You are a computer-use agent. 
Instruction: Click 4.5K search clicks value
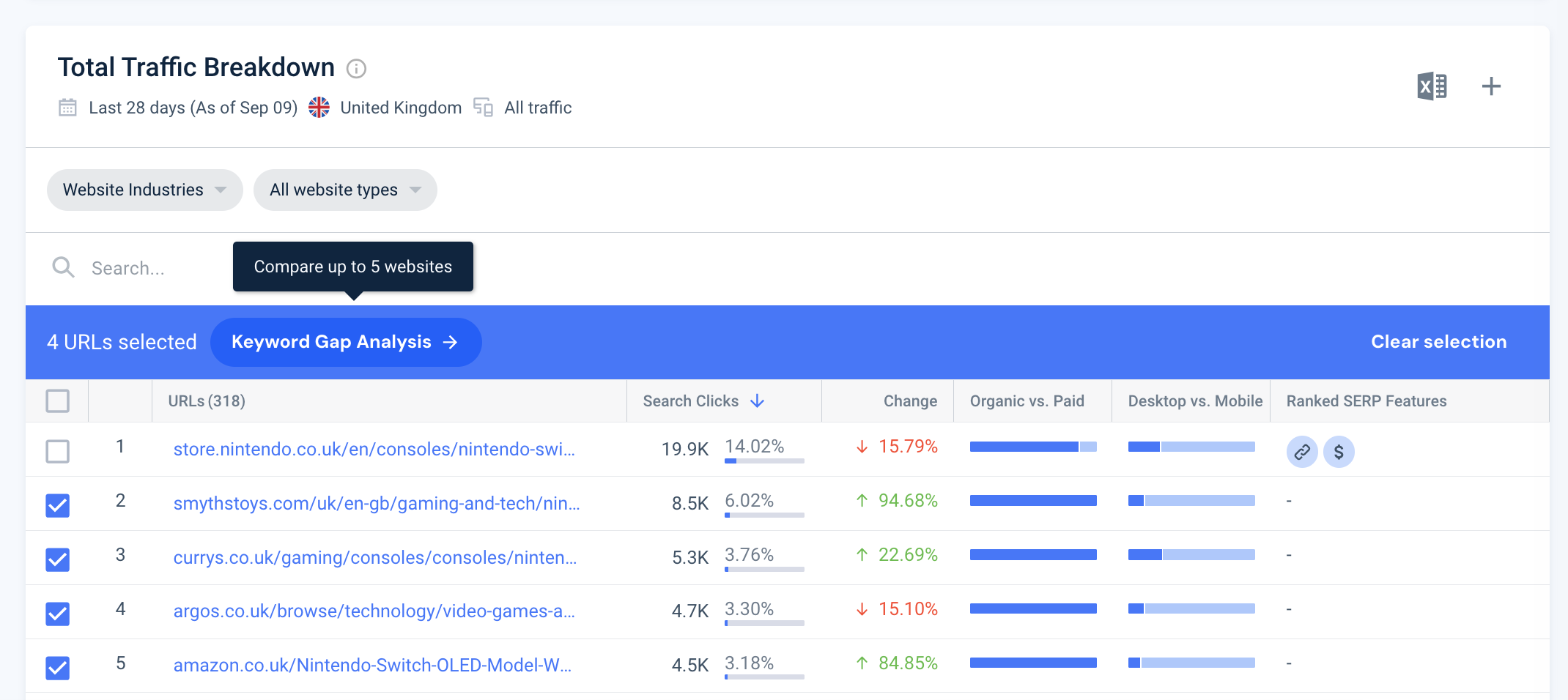pos(690,665)
